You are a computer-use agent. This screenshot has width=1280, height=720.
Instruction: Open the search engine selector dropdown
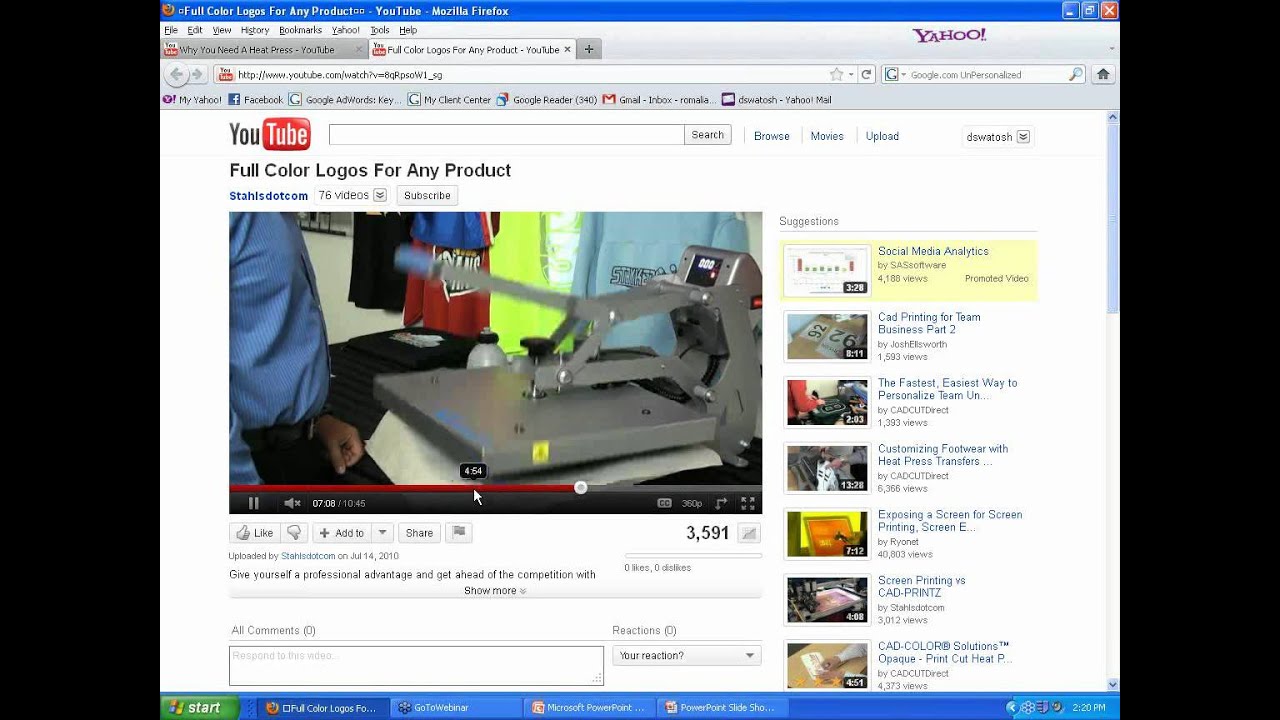click(x=894, y=74)
